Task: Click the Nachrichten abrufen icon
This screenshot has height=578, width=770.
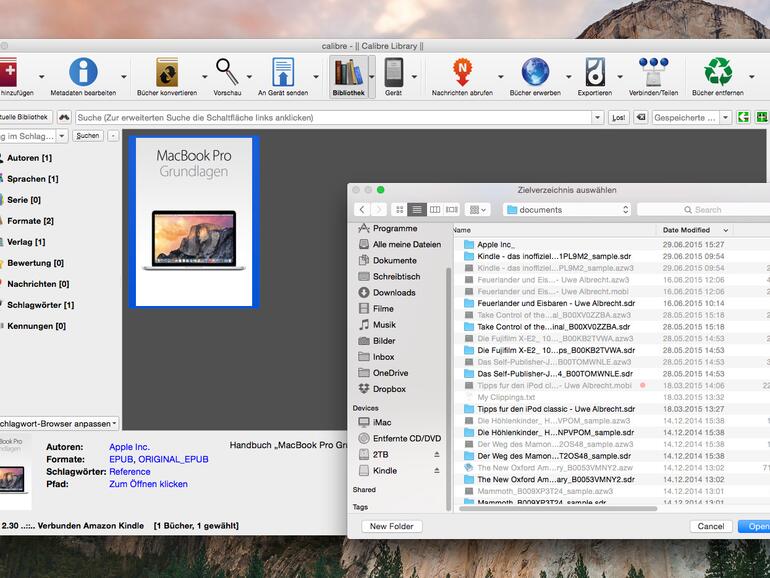Action: (x=462, y=73)
